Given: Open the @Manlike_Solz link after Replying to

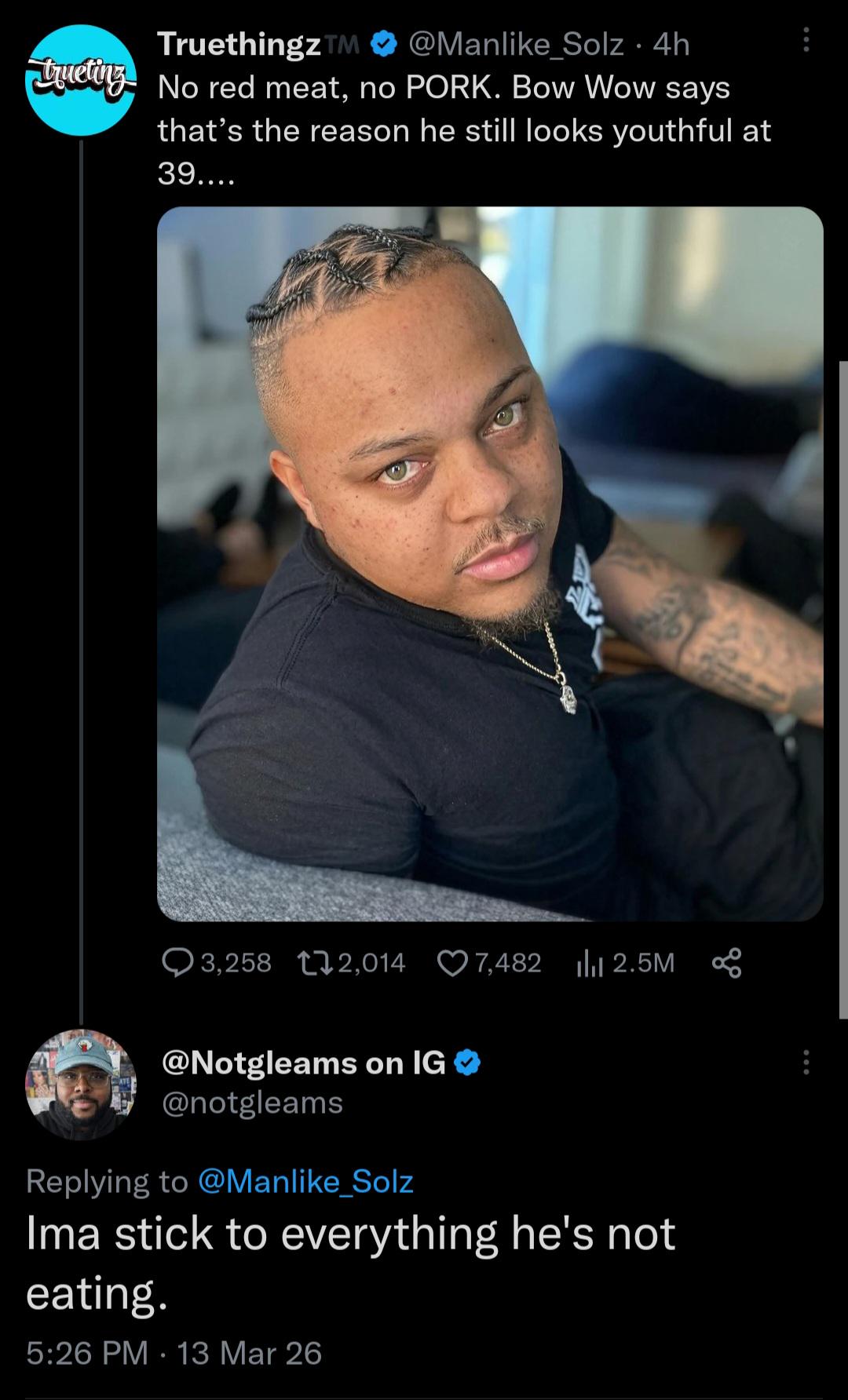Looking at the screenshot, I should point(306,1181).
